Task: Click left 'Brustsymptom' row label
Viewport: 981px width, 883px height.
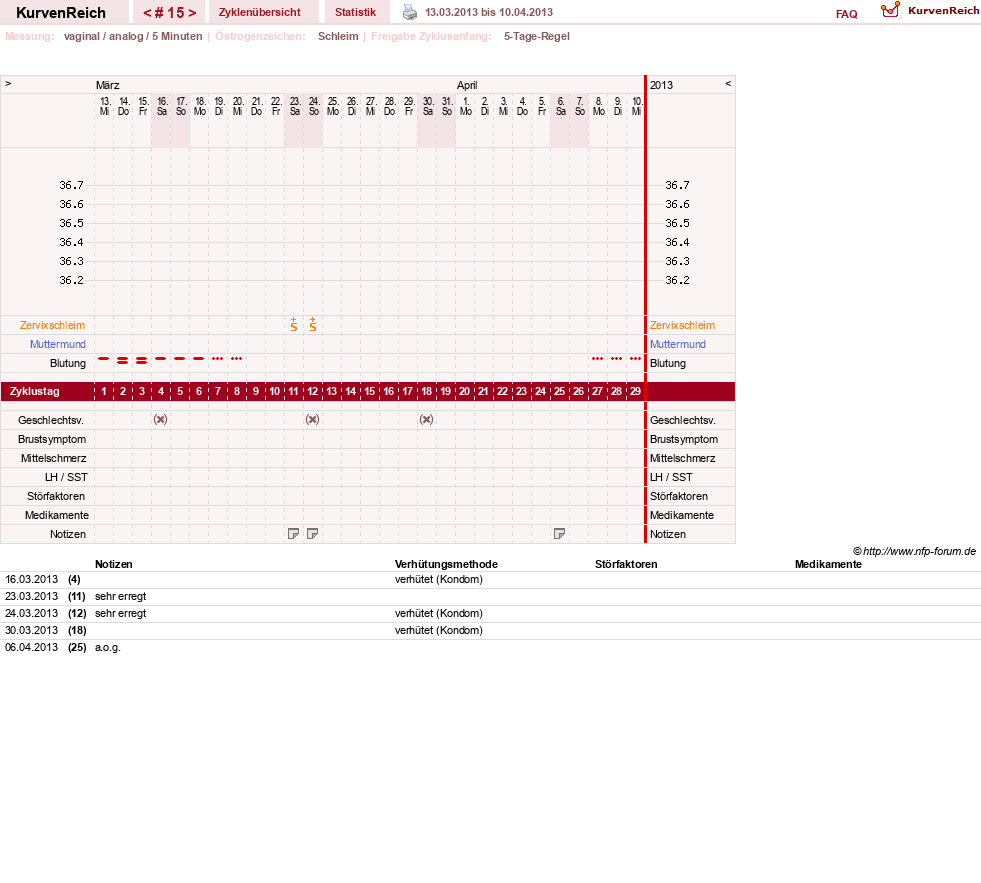Action: (x=52, y=439)
